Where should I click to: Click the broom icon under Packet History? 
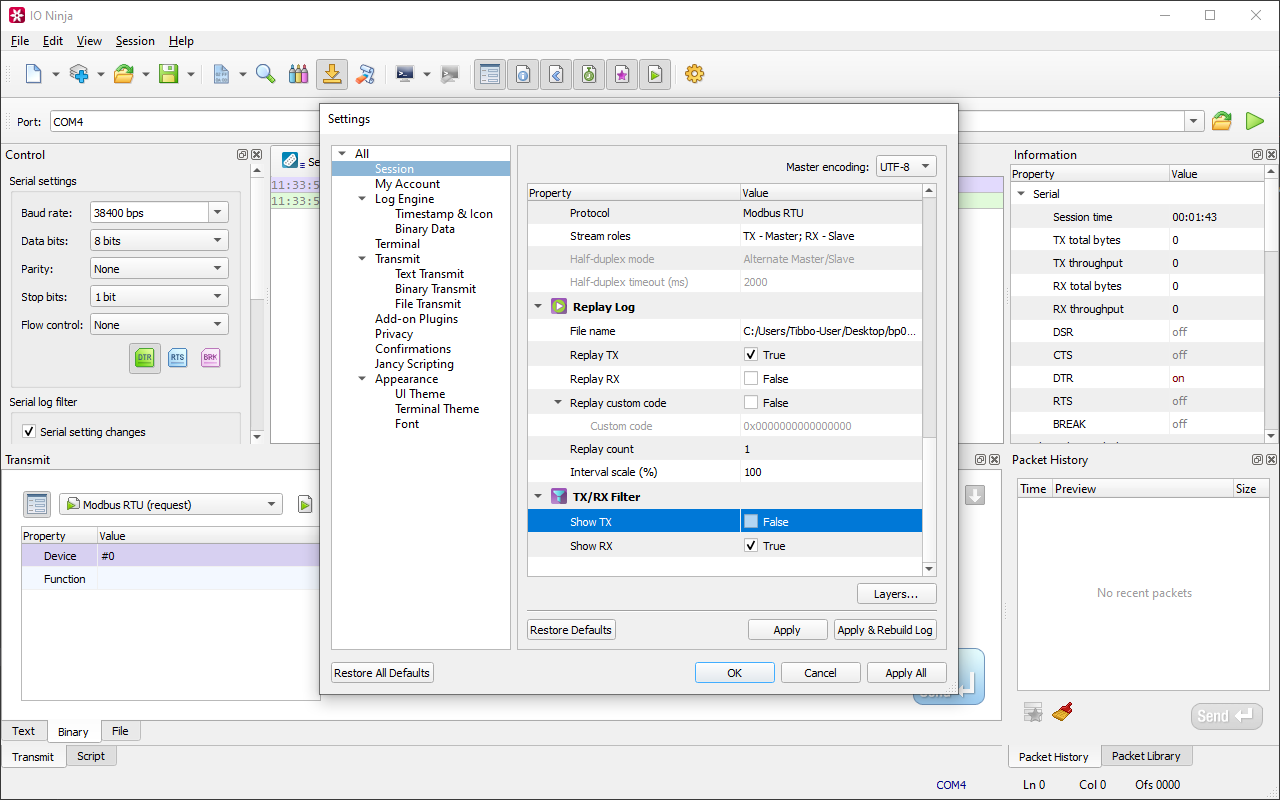(x=1063, y=712)
